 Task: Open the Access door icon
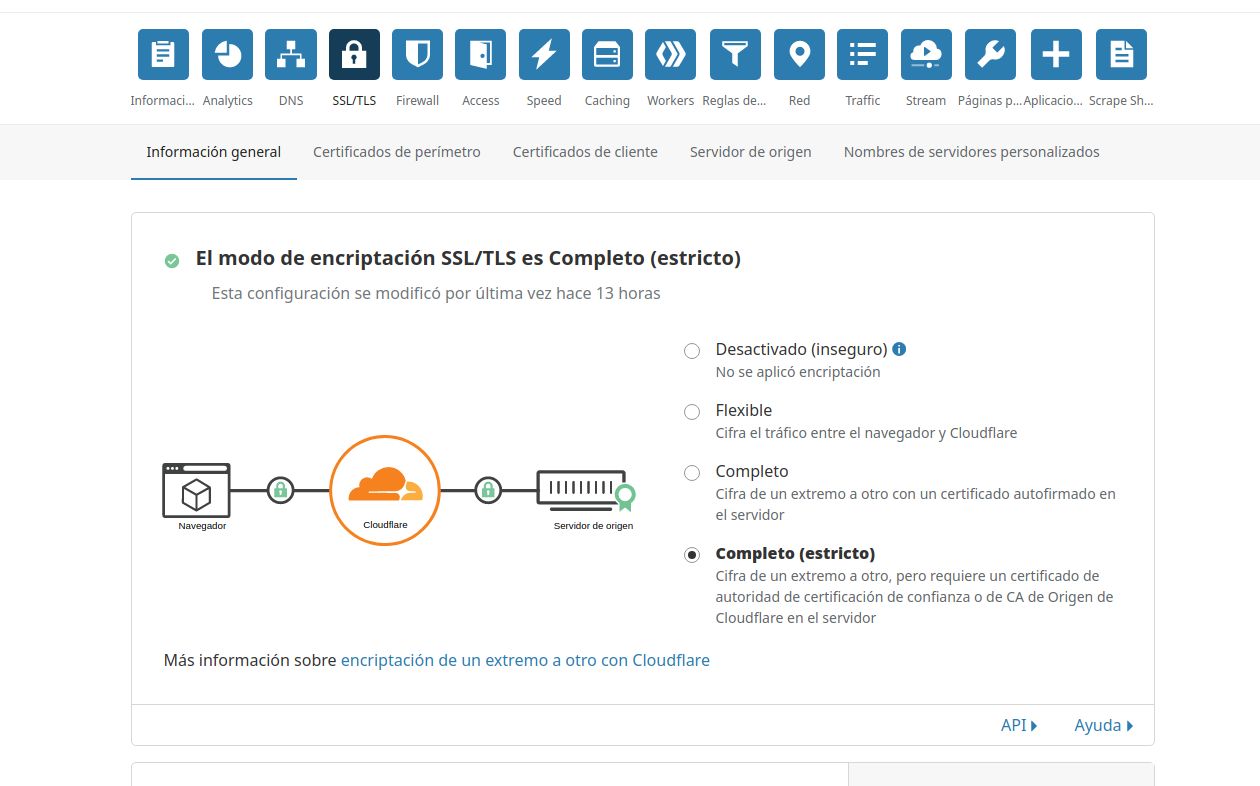point(480,55)
